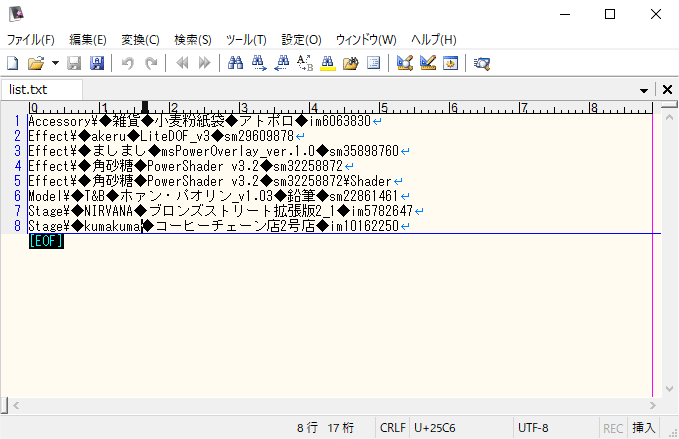Viewport: 679px width, 439px height.
Task: Select the list.txt tab
Action: tap(42, 90)
